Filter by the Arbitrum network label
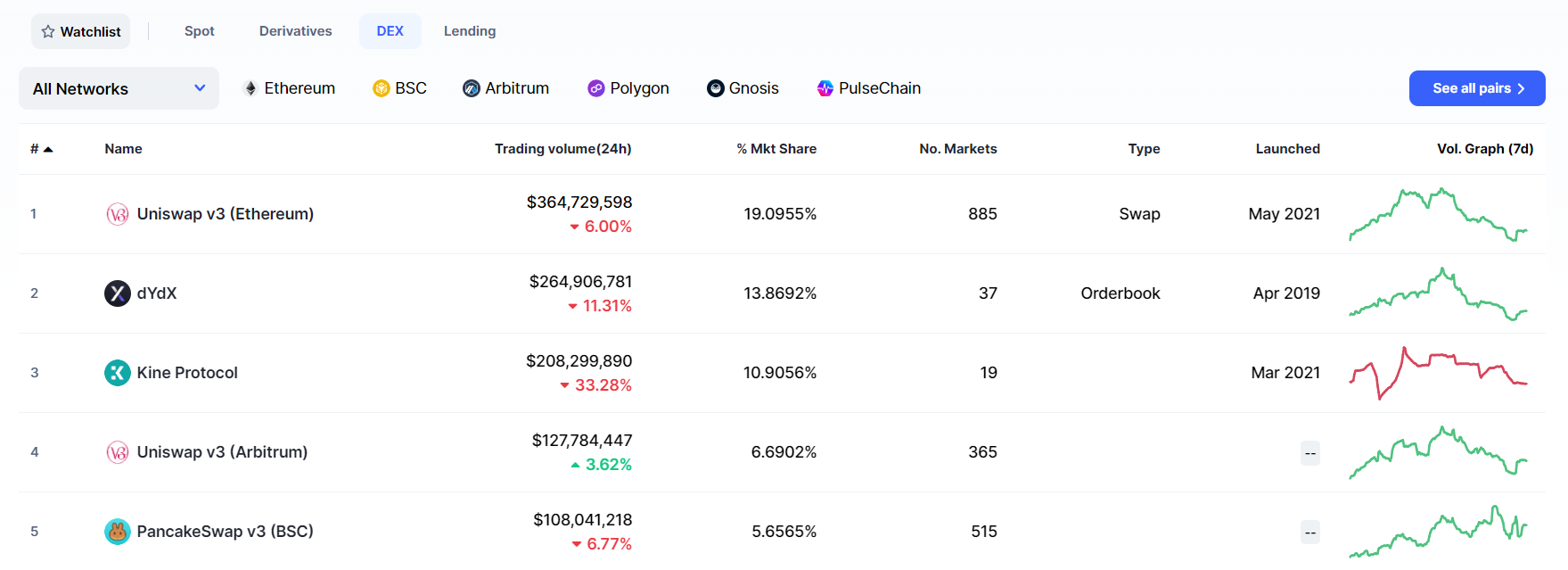 tap(517, 88)
